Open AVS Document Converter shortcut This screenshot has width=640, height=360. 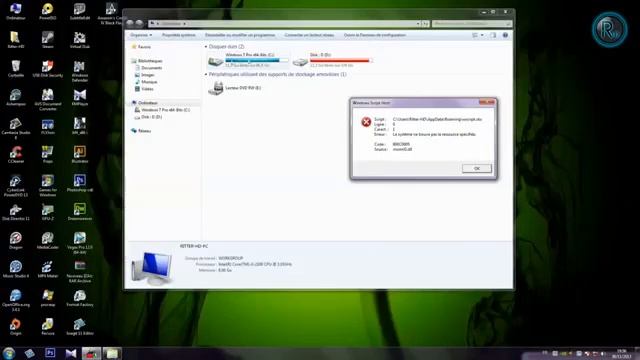click(47, 100)
